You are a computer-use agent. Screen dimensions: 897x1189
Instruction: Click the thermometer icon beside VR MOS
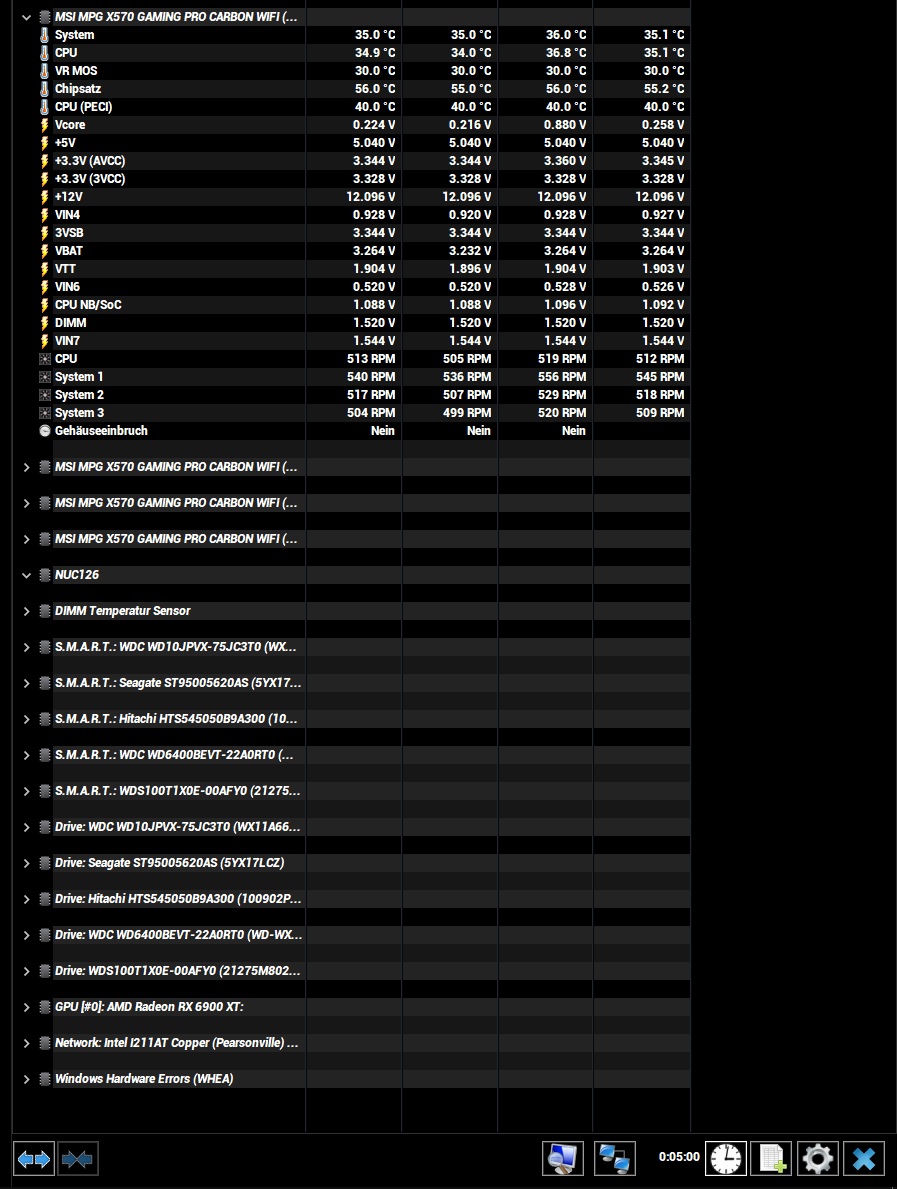pos(45,71)
